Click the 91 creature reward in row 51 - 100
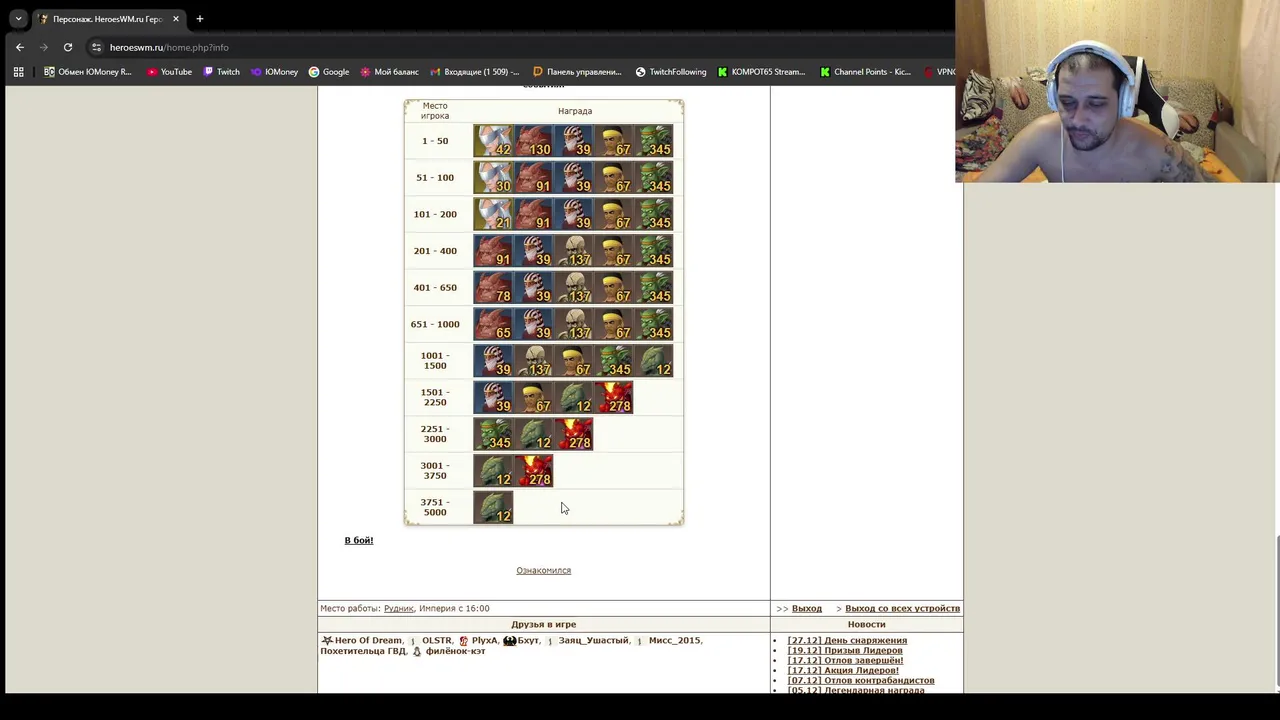The image size is (1280, 720). click(x=533, y=178)
